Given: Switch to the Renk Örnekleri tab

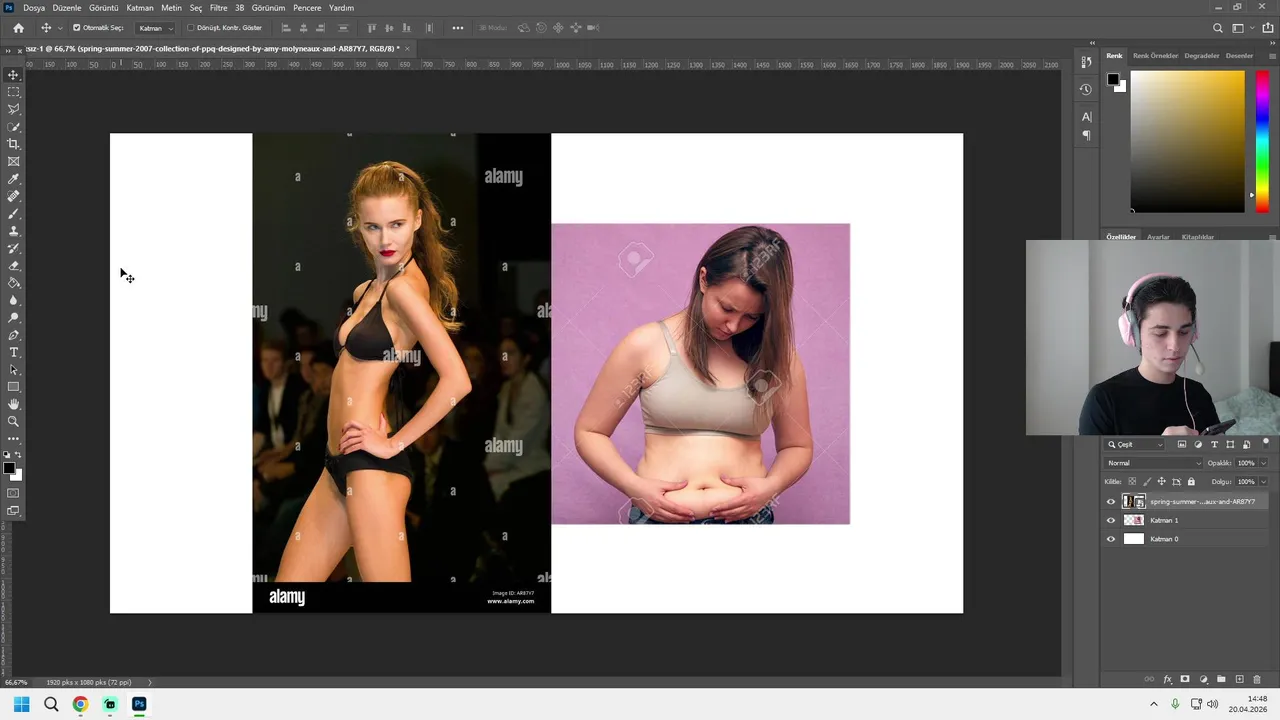Looking at the screenshot, I should [x=1155, y=56].
